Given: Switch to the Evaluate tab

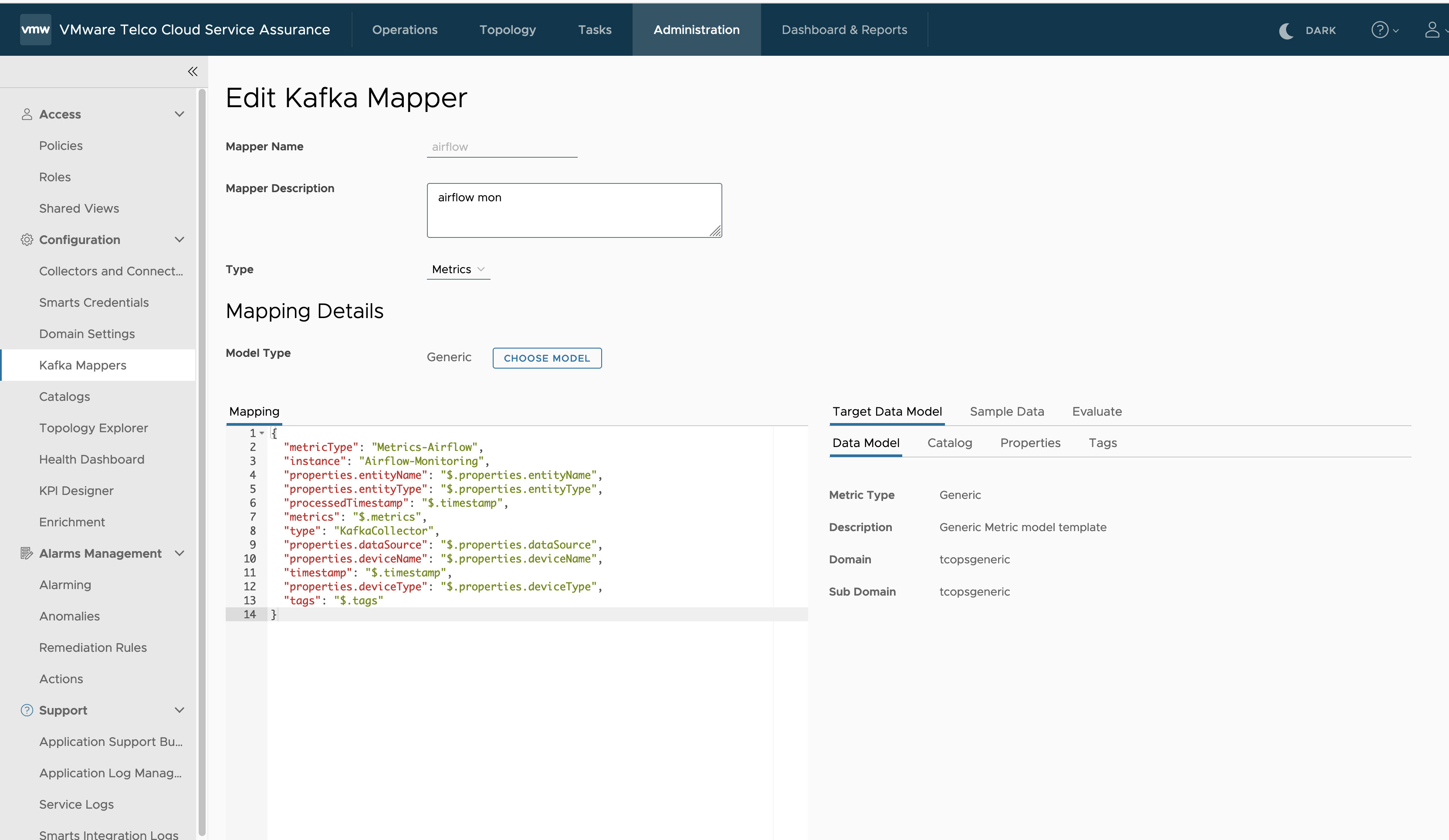Looking at the screenshot, I should click(1097, 411).
